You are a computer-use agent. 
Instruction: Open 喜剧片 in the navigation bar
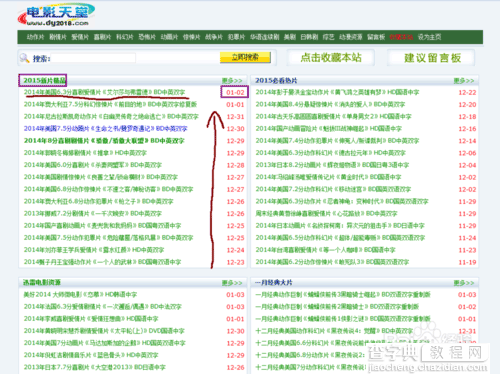pyautogui.click(x=102, y=37)
